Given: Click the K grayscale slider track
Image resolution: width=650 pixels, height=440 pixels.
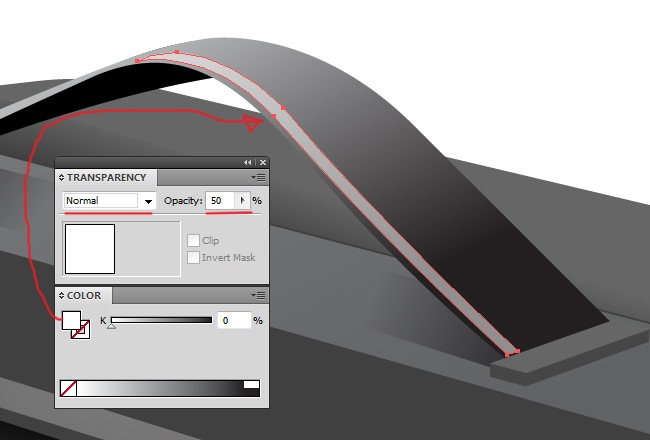Looking at the screenshot, I should tap(161, 320).
